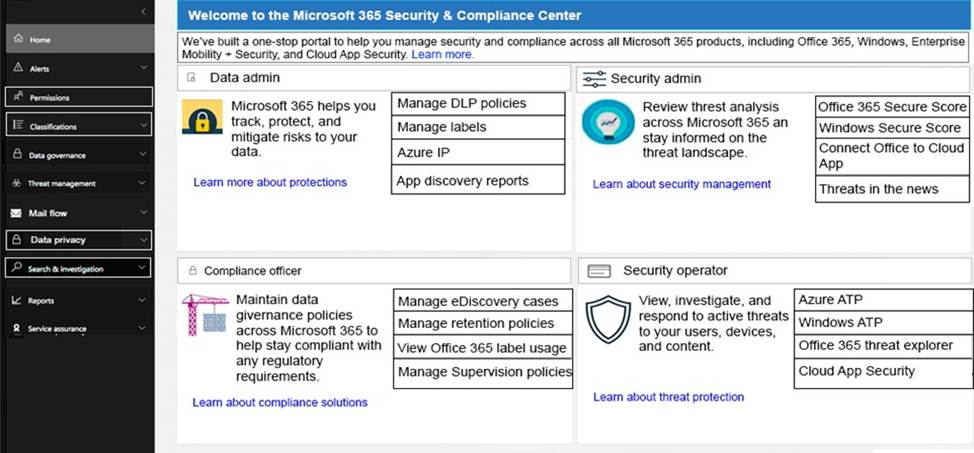Click the Mail flow envelope icon
The image size is (974, 453).
click(x=17, y=213)
